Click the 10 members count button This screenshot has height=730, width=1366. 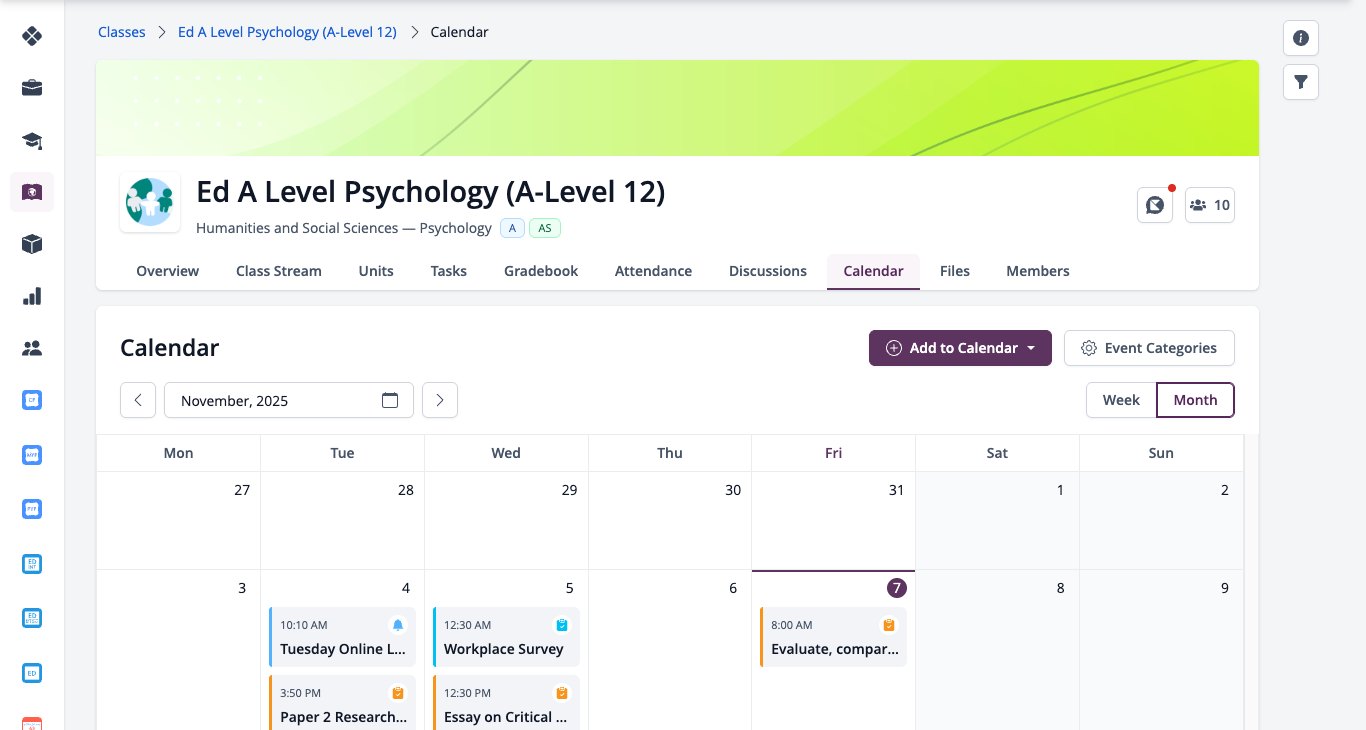[x=1210, y=205]
